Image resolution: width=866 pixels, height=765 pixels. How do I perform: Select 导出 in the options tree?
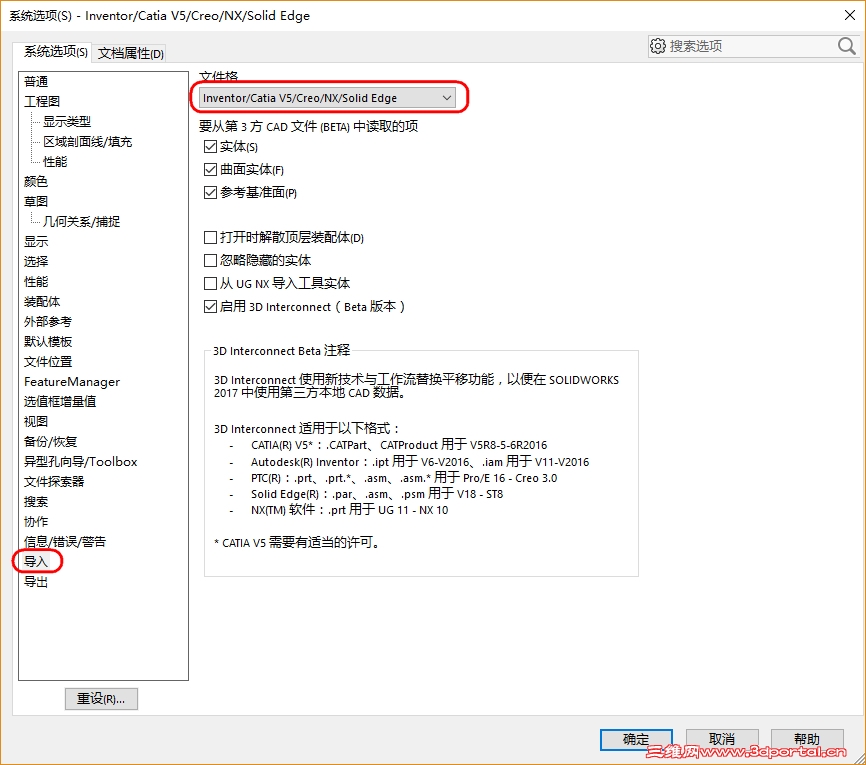(36, 582)
